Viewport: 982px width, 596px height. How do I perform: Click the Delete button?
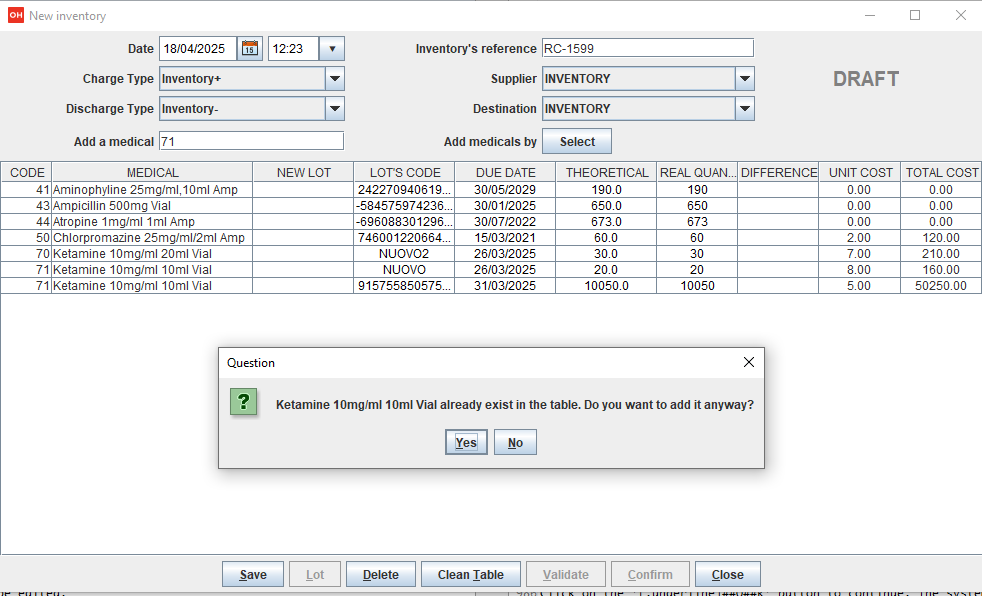(x=380, y=575)
